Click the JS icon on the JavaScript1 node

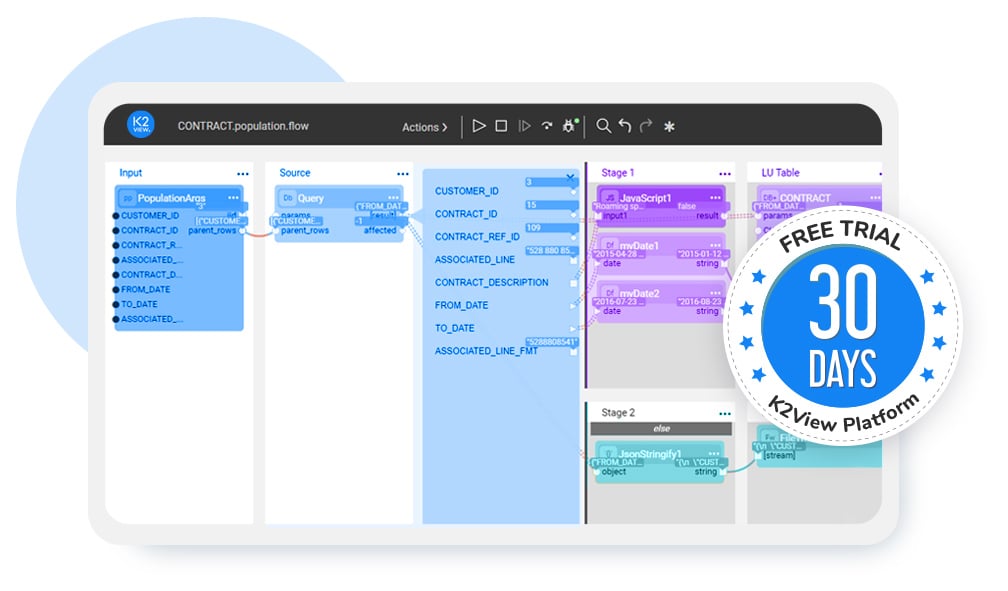[x=609, y=195]
